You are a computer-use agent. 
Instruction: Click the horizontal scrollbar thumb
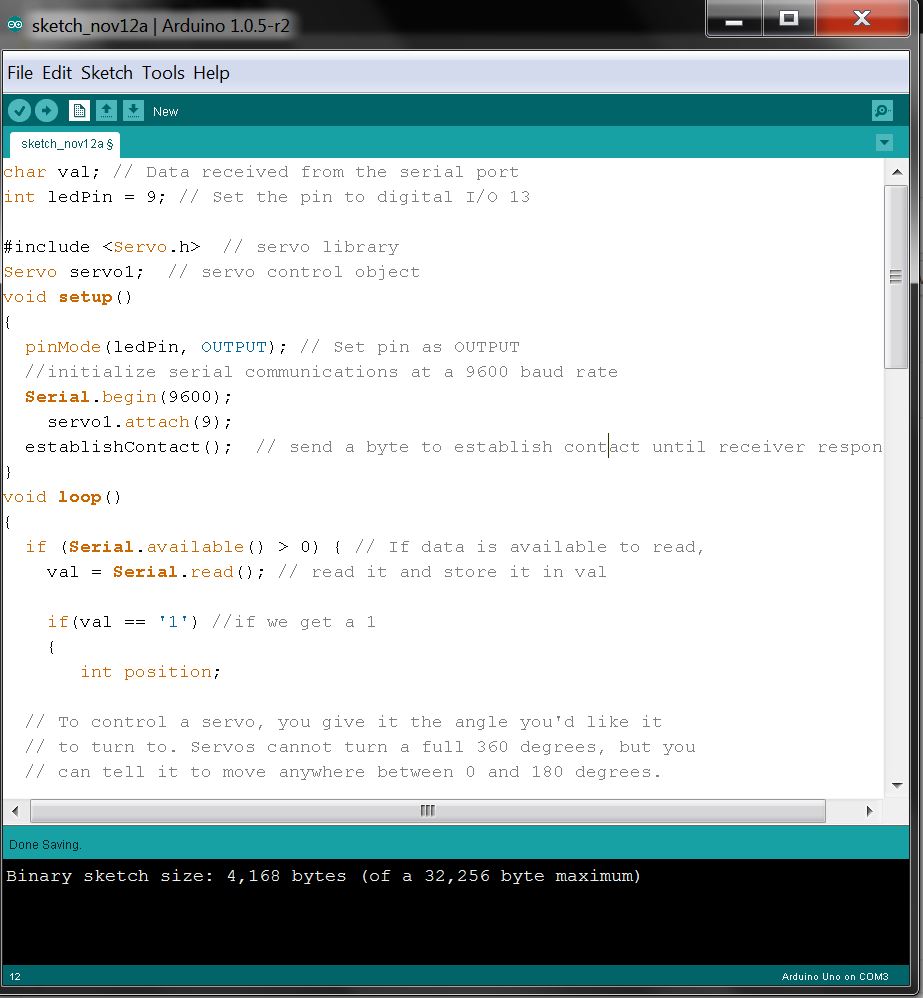(428, 811)
